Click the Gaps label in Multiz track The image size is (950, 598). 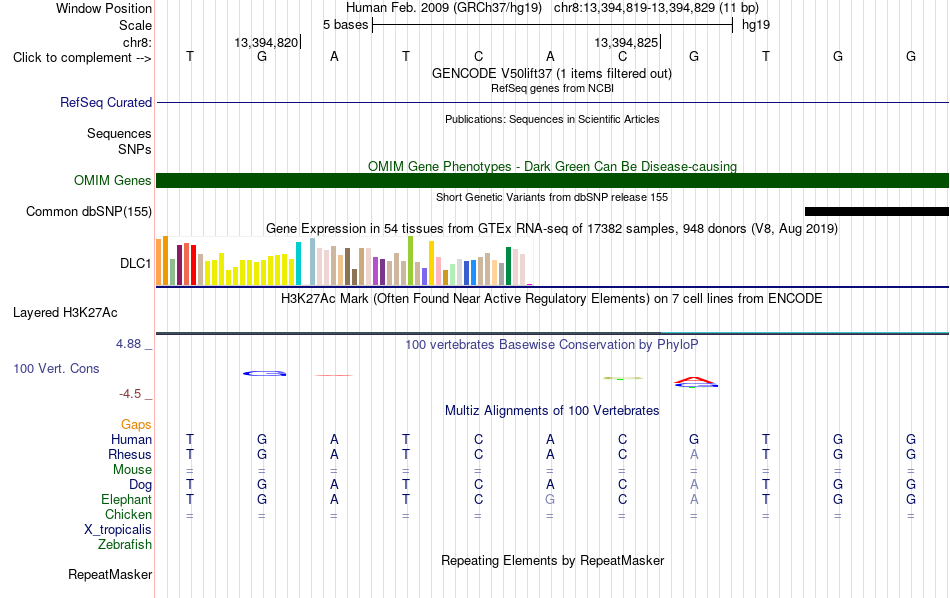[x=136, y=424]
